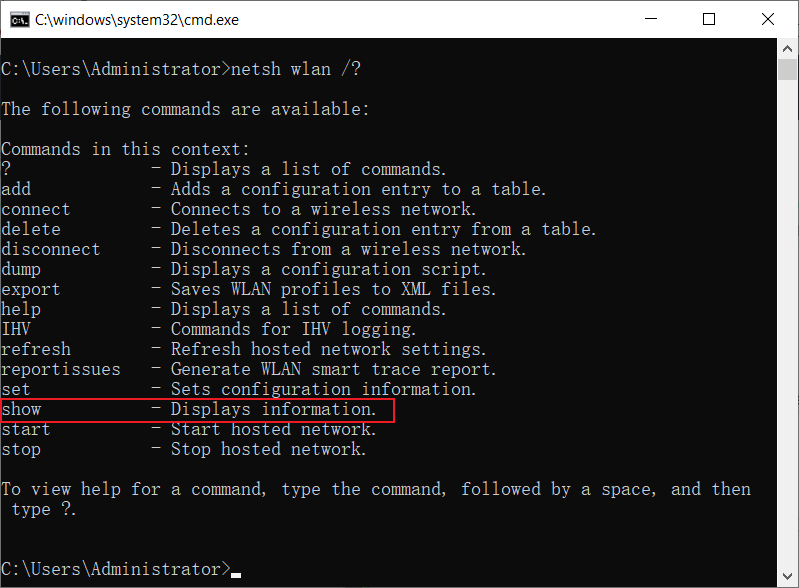The height and width of the screenshot is (588, 799).
Task: Click the 'connect' command in the list
Action: click(36, 210)
